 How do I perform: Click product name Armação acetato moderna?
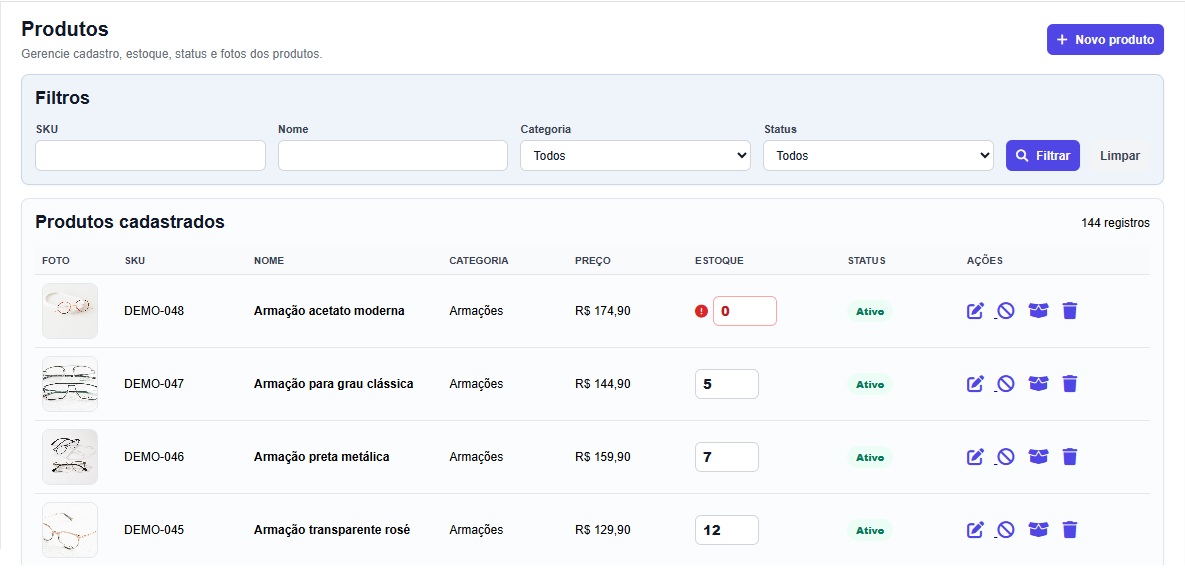point(330,311)
